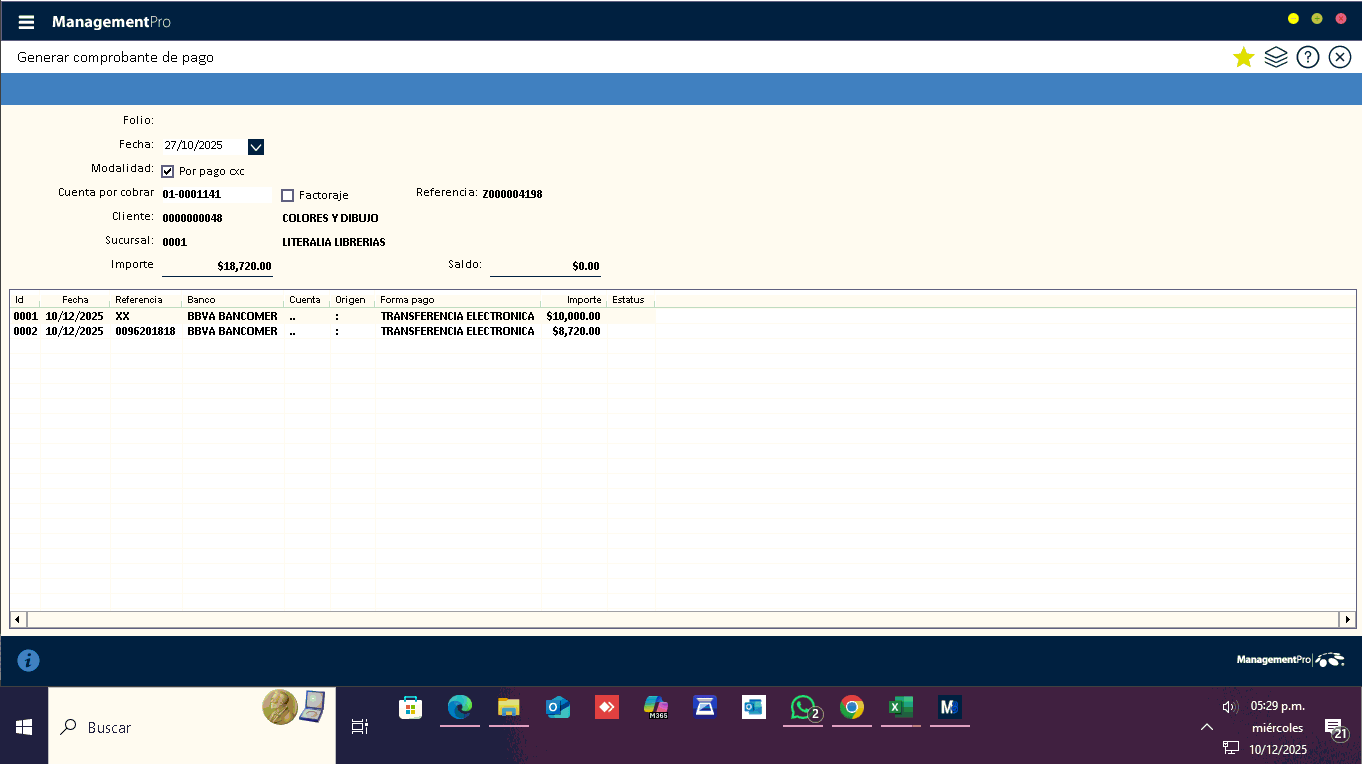Uncheck the Por pago cxc checkbox
Image resolution: width=1362 pixels, height=764 pixels.
[168, 171]
